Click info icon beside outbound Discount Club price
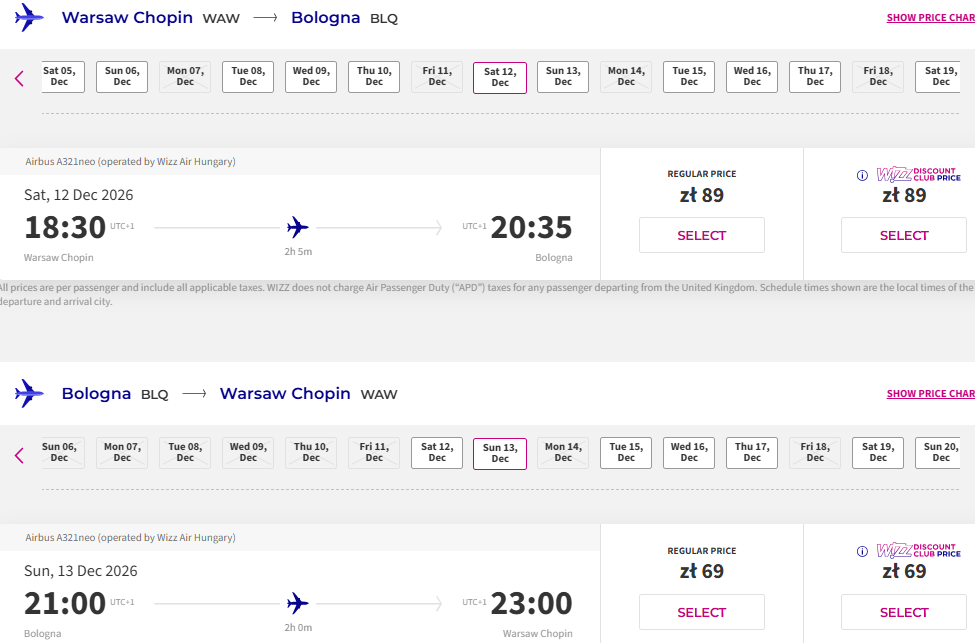The image size is (975, 643). (x=862, y=175)
